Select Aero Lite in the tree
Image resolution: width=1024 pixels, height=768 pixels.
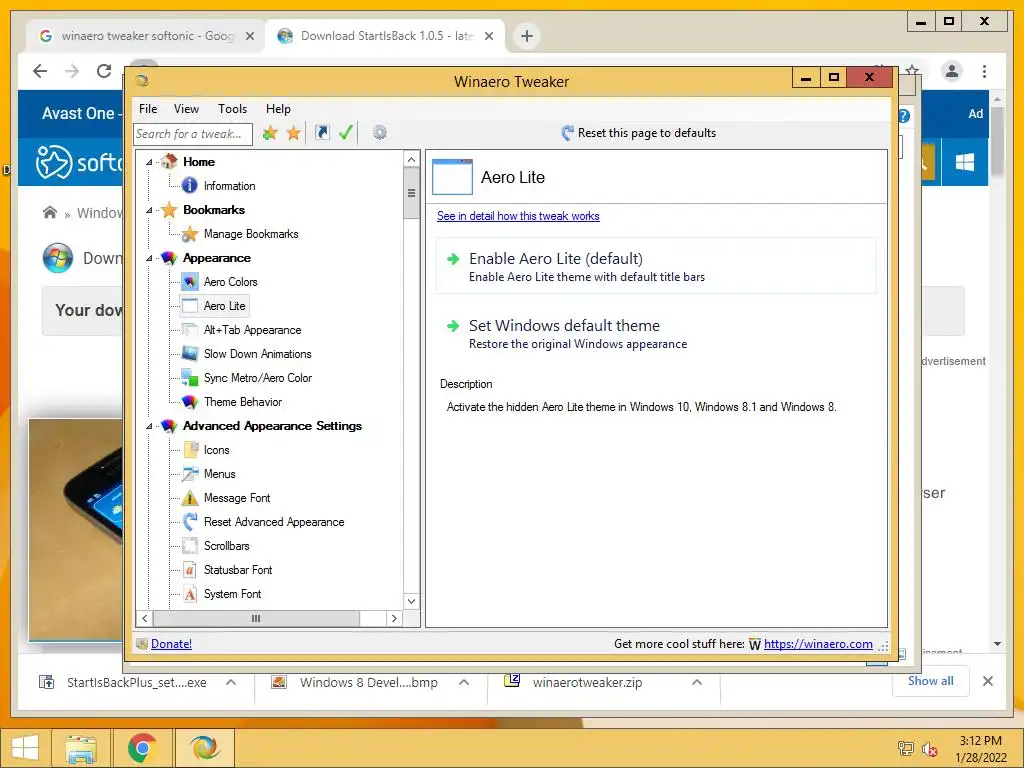tap(224, 306)
